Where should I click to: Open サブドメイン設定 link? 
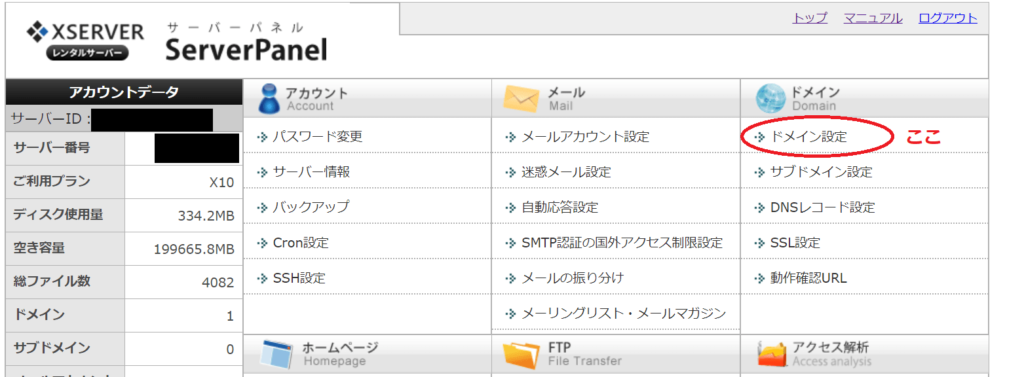click(x=821, y=172)
